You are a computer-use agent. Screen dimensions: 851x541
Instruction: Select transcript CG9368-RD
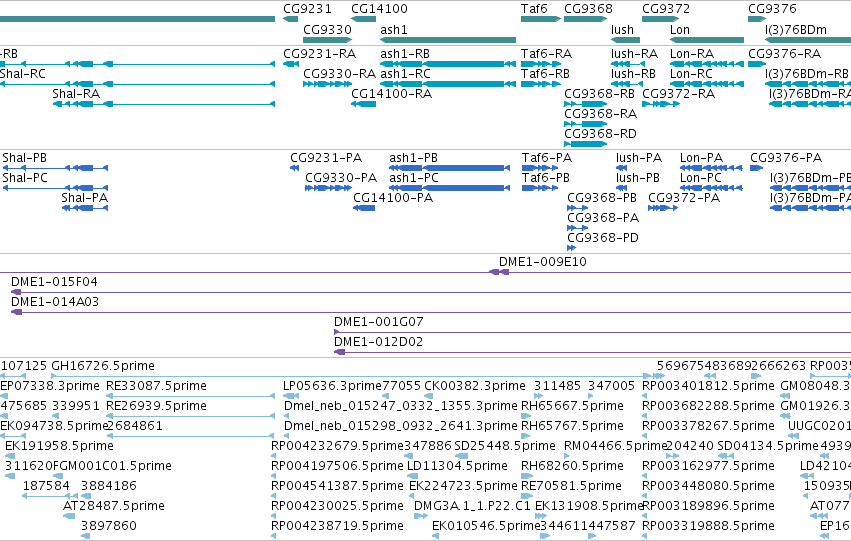click(x=586, y=144)
